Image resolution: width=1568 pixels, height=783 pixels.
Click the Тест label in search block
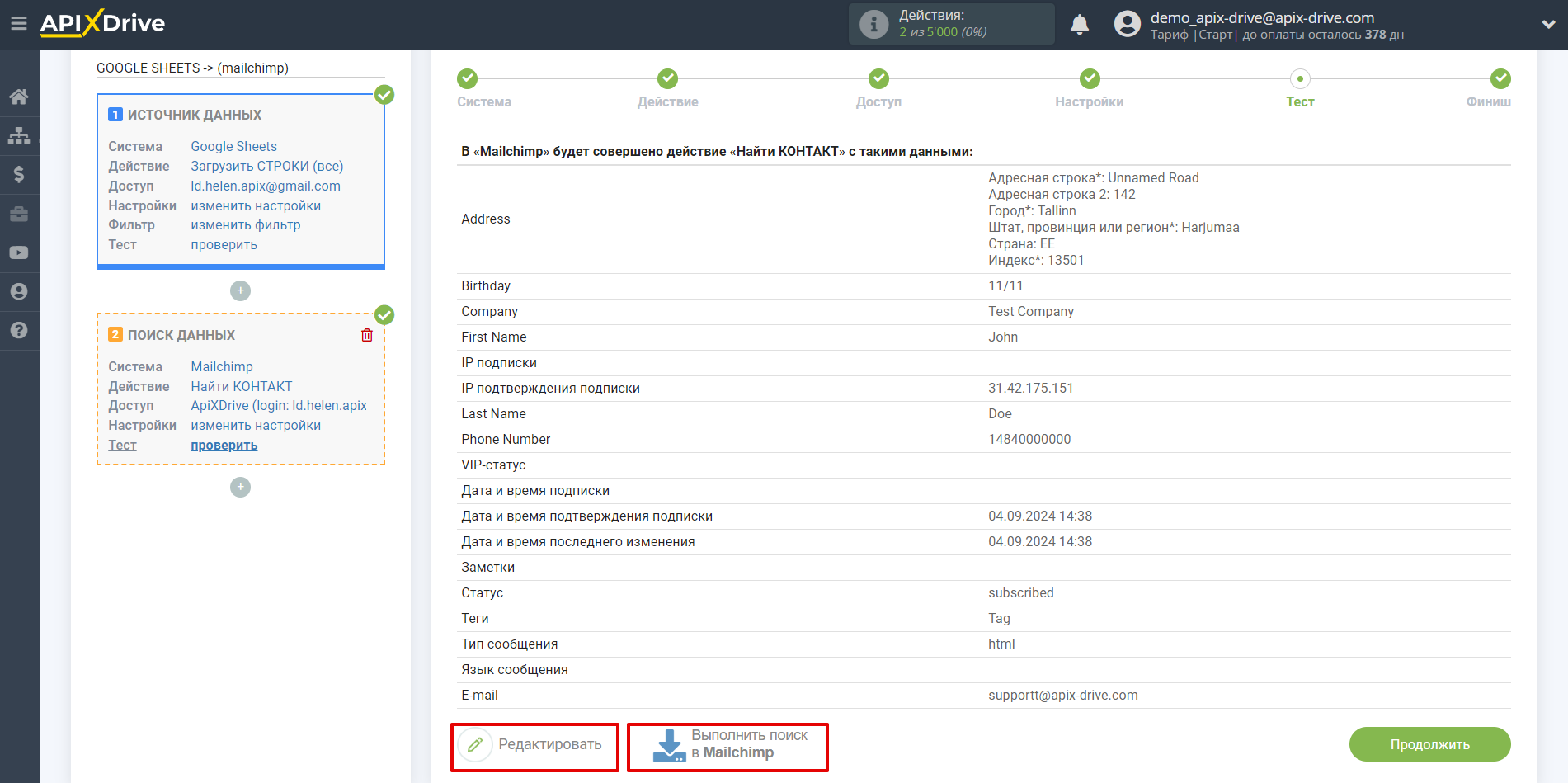pyautogui.click(x=122, y=445)
